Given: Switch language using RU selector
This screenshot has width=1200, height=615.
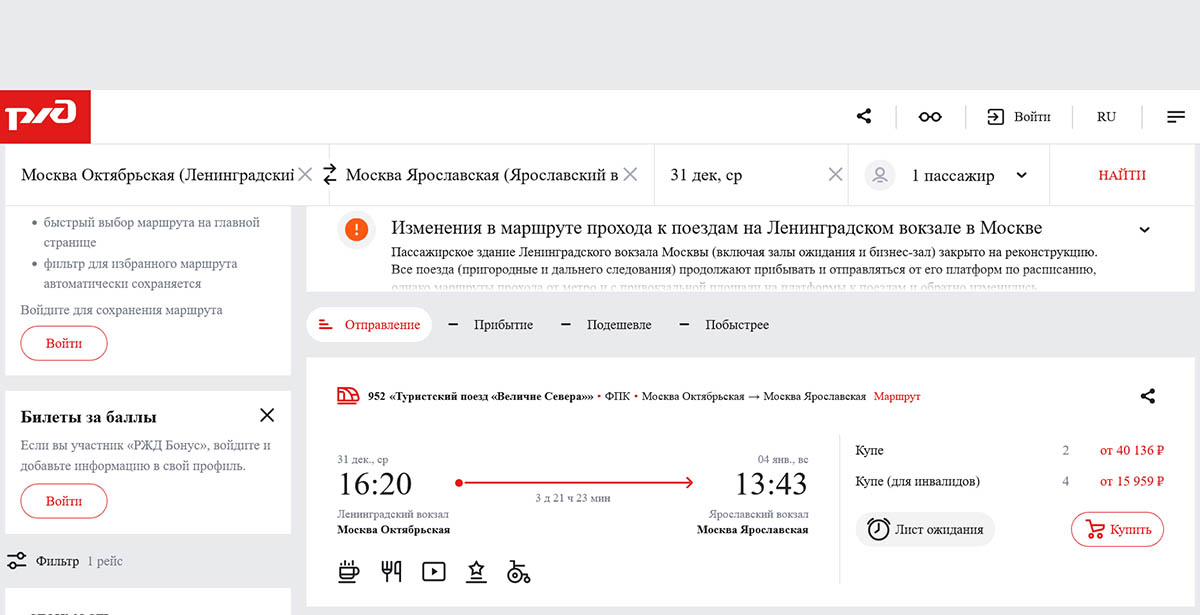Looking at the screenshot, I should pos(1106,117).
